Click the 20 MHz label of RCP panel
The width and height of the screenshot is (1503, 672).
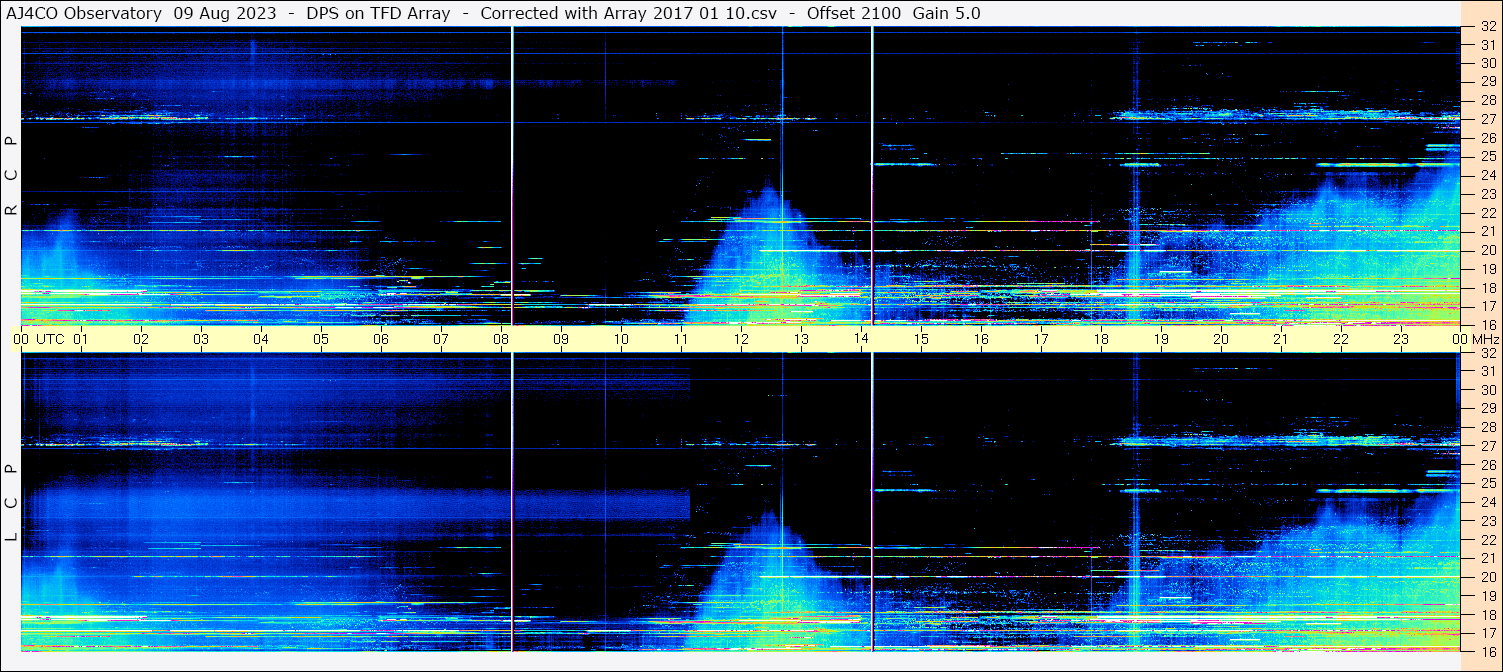(x=1488, y=250)
